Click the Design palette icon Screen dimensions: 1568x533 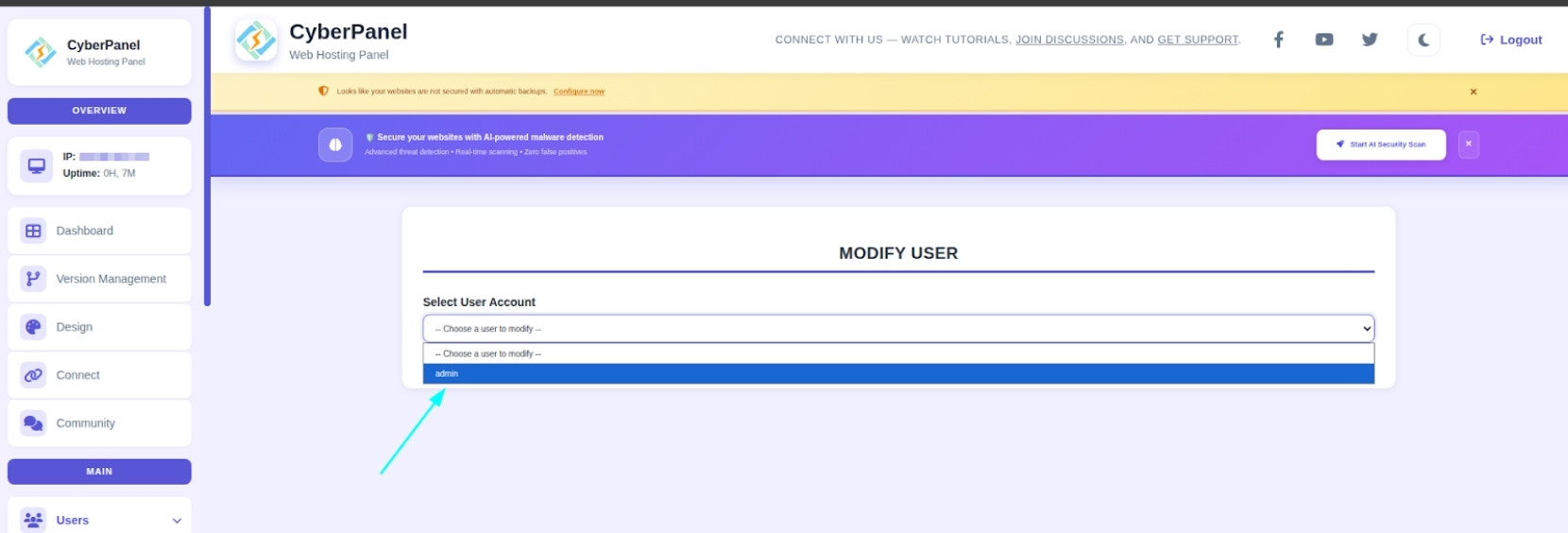34,327
